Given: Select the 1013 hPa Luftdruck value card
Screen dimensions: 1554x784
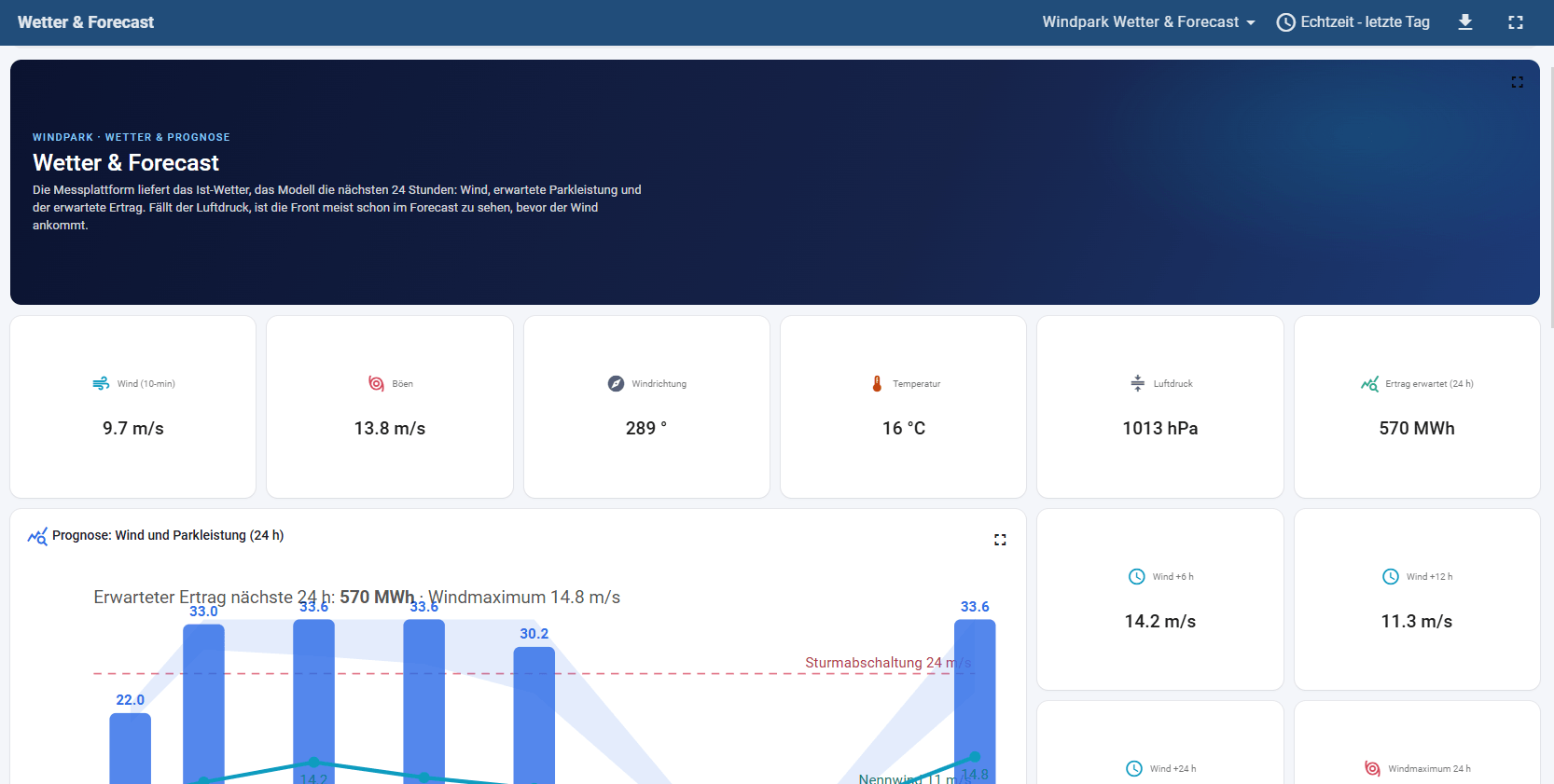Looking at the screenshot, I should coord(1160,407).
